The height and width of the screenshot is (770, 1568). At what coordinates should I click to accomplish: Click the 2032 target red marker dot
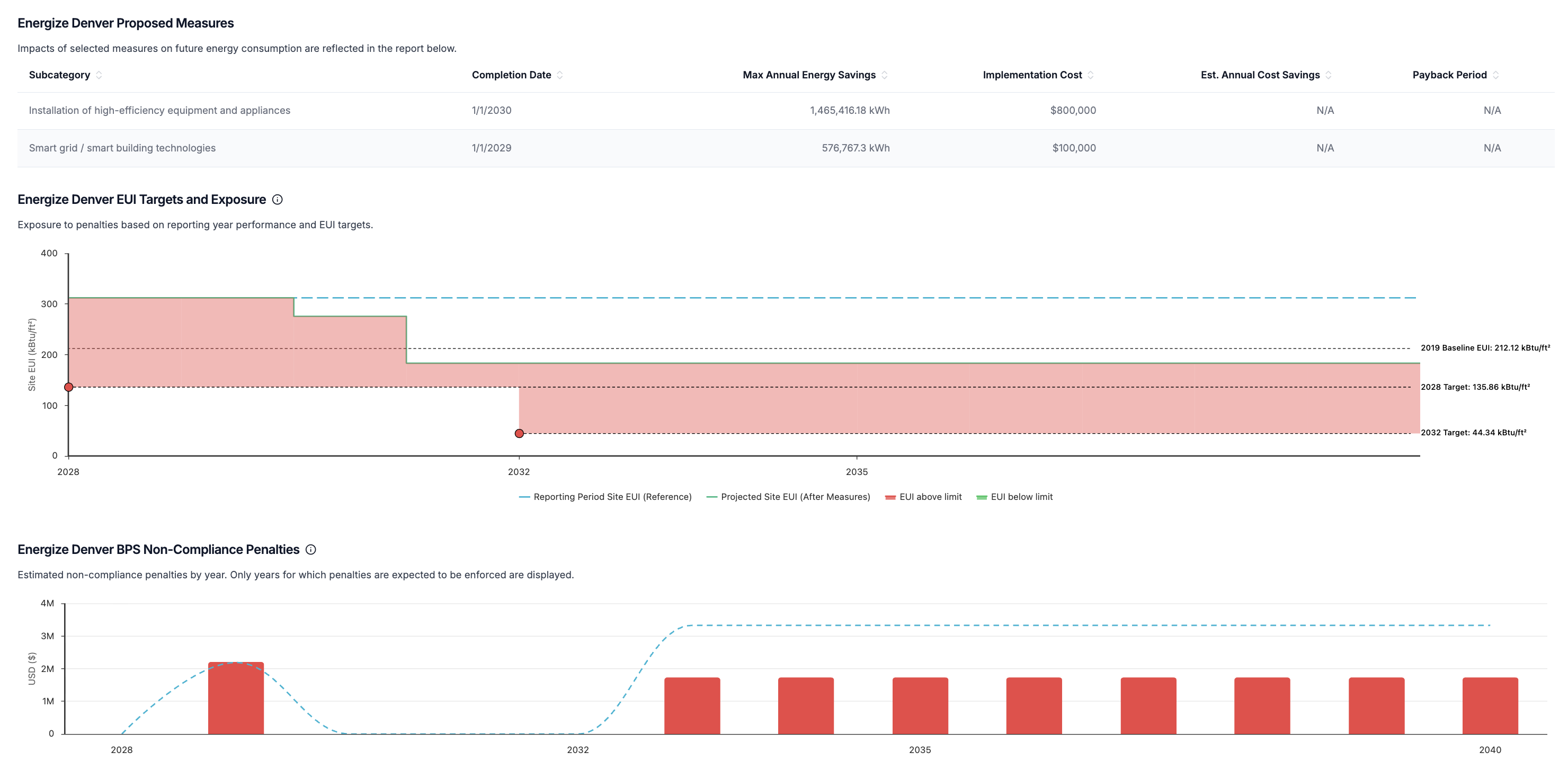[x=519, y=433]
